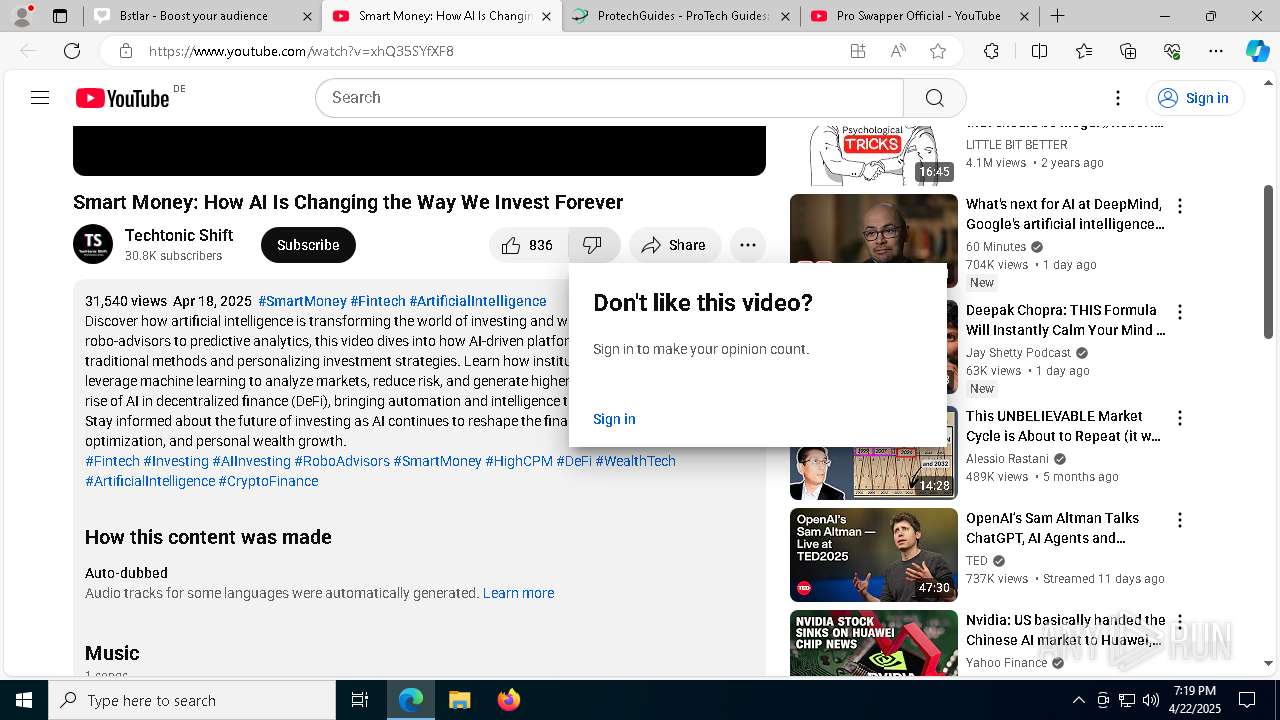Click the header Sign in button

(x=1194, y=97)
